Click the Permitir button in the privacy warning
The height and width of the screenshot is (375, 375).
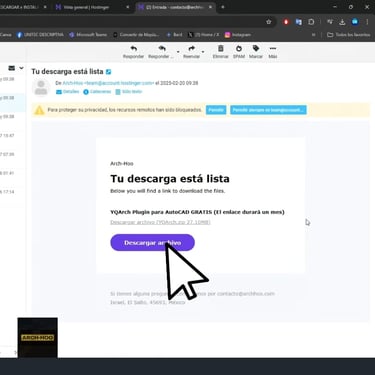(x=216, y=110)
